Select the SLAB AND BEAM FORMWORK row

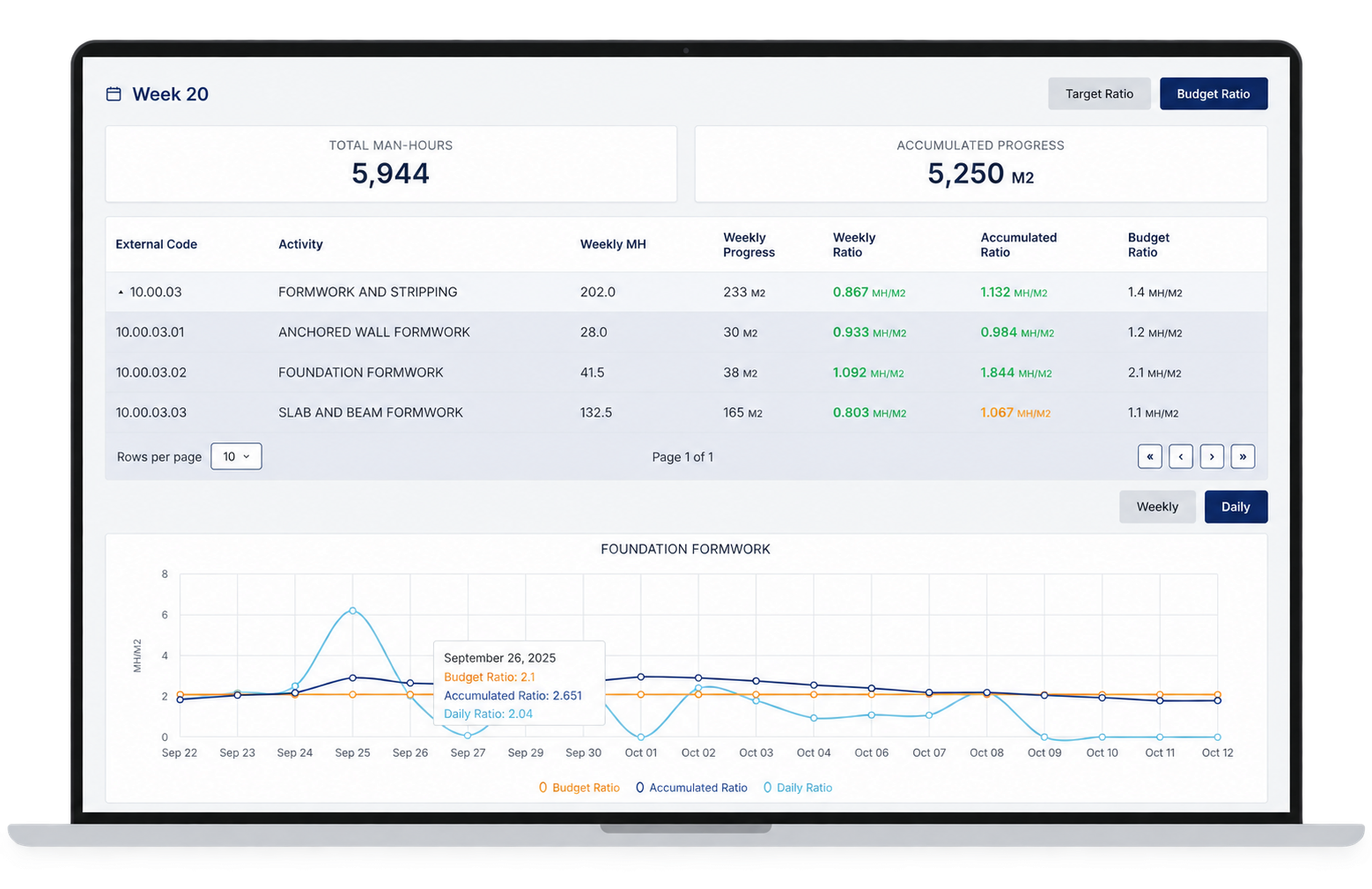point(686,412)
